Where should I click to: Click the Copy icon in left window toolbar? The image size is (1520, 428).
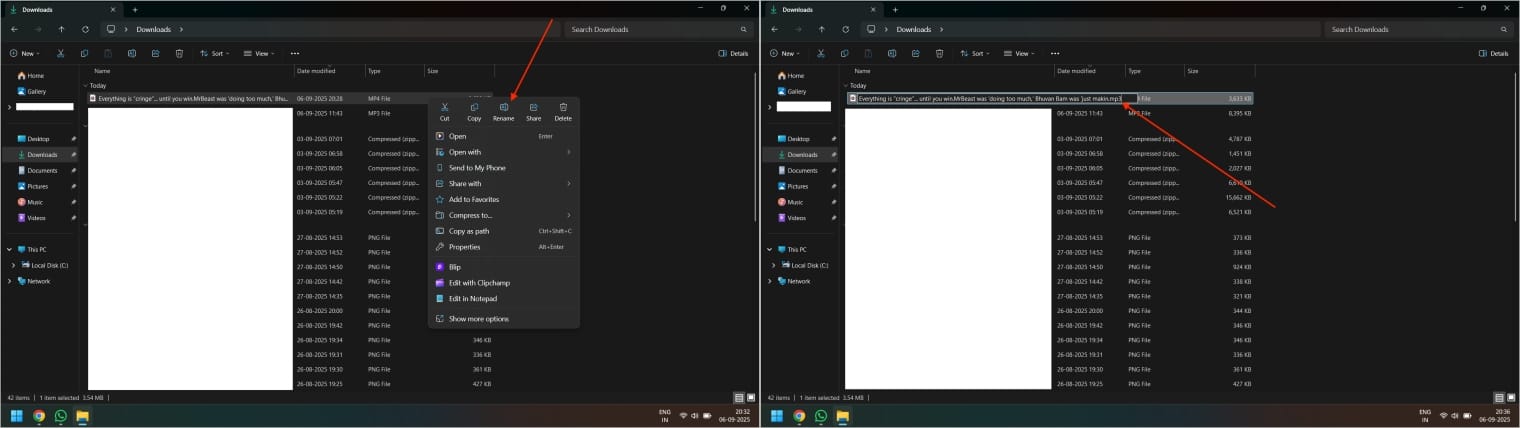[x=84, y=53]
